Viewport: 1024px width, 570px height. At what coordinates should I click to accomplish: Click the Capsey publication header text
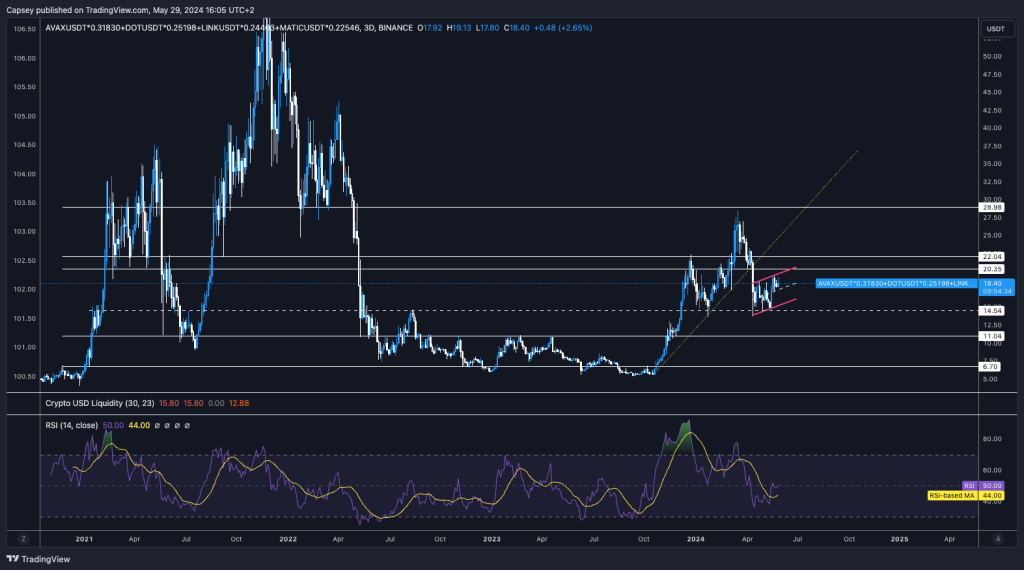point(130,10)
